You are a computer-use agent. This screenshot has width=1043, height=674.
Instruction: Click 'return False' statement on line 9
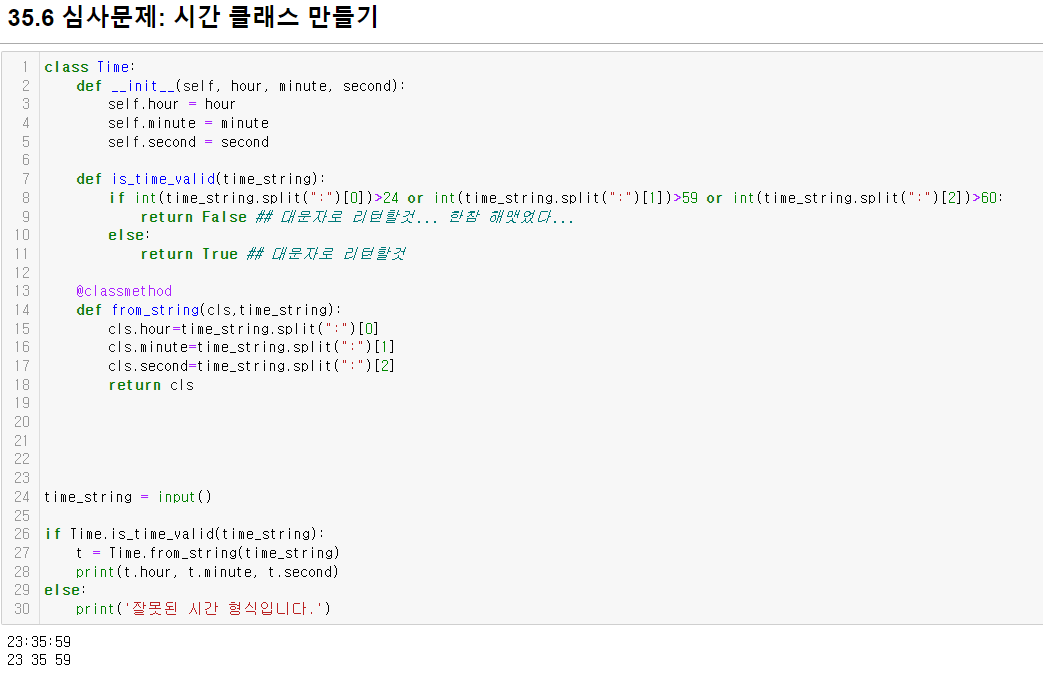[x=194, y=217]
